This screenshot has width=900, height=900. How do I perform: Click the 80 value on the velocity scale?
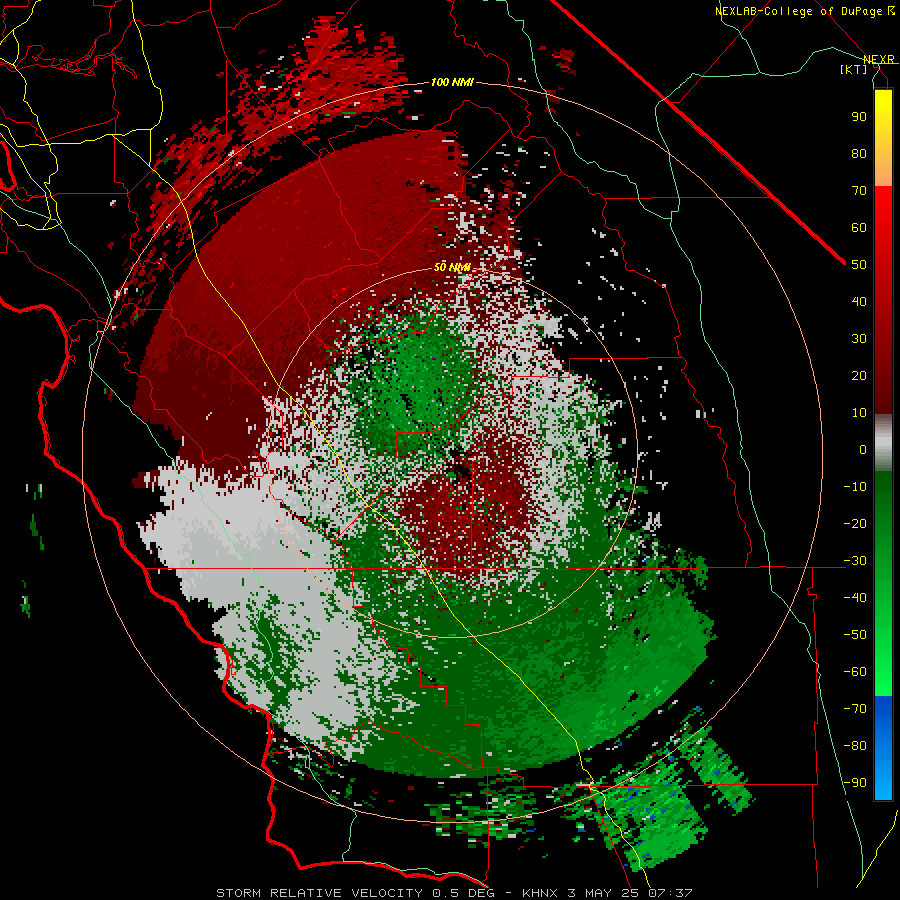click(x=859, y=153)
